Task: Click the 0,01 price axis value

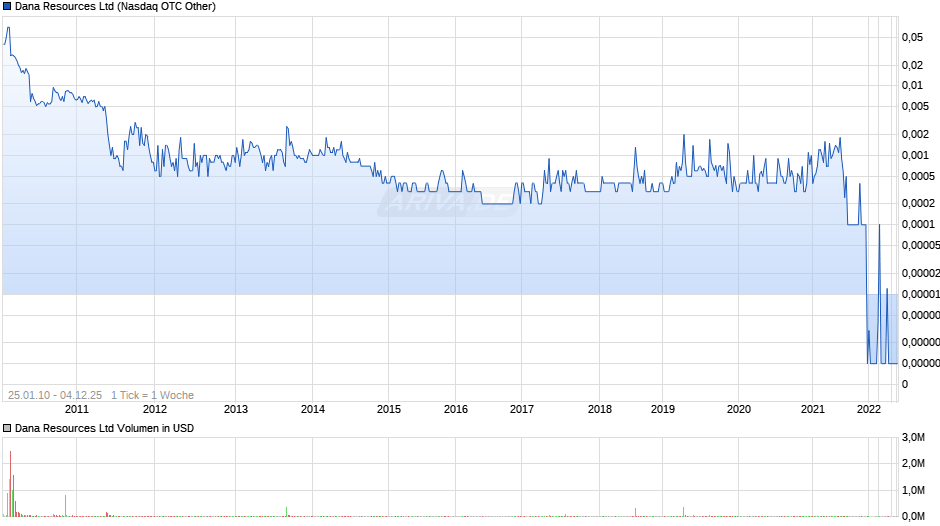Action: 912,85
